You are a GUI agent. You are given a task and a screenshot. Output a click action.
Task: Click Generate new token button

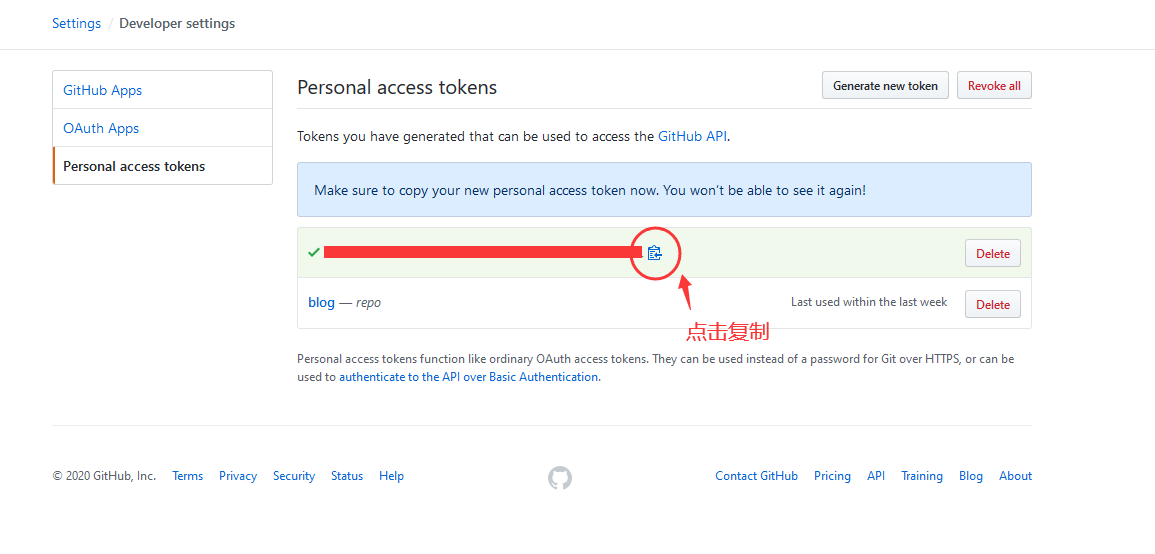click(x=885, y=86)
